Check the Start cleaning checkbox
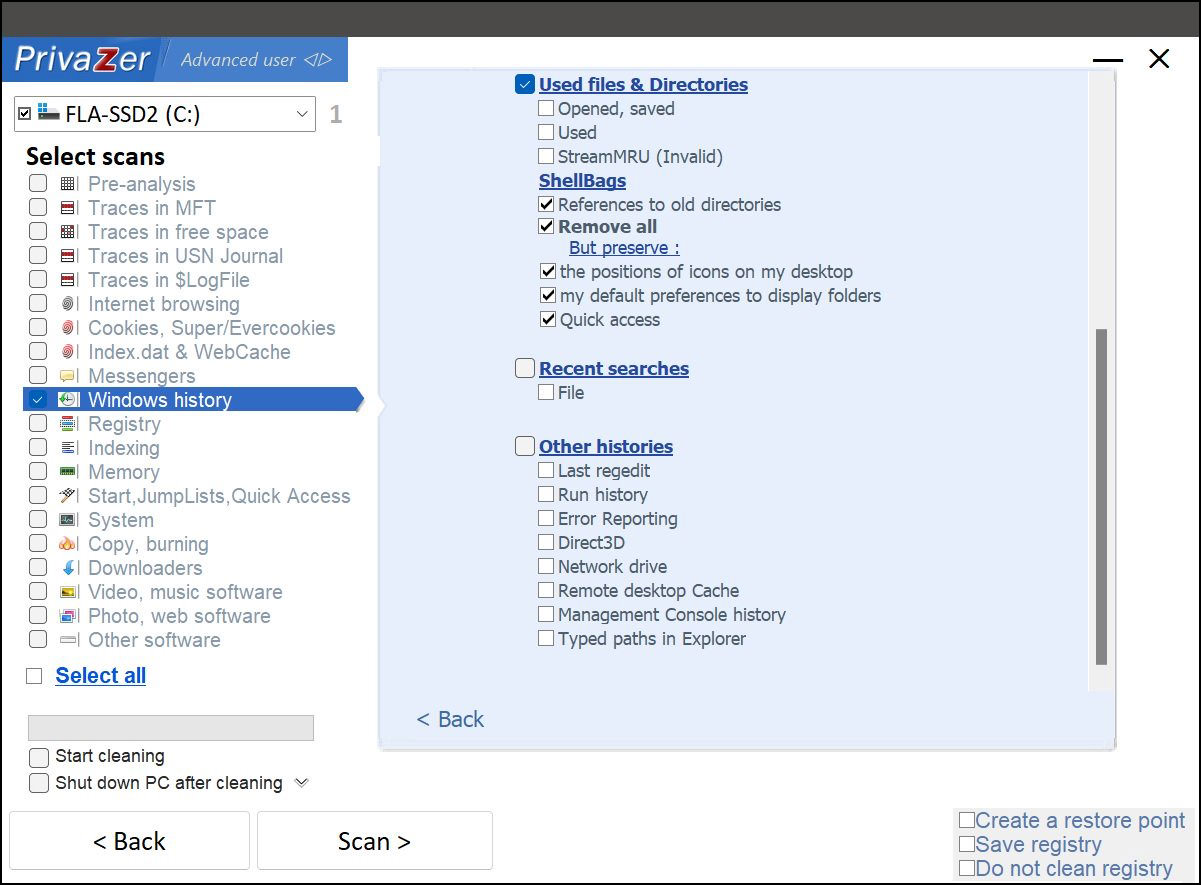Image resolution: width=1201 pixels, height=885 pixels. tap(39, 757)
